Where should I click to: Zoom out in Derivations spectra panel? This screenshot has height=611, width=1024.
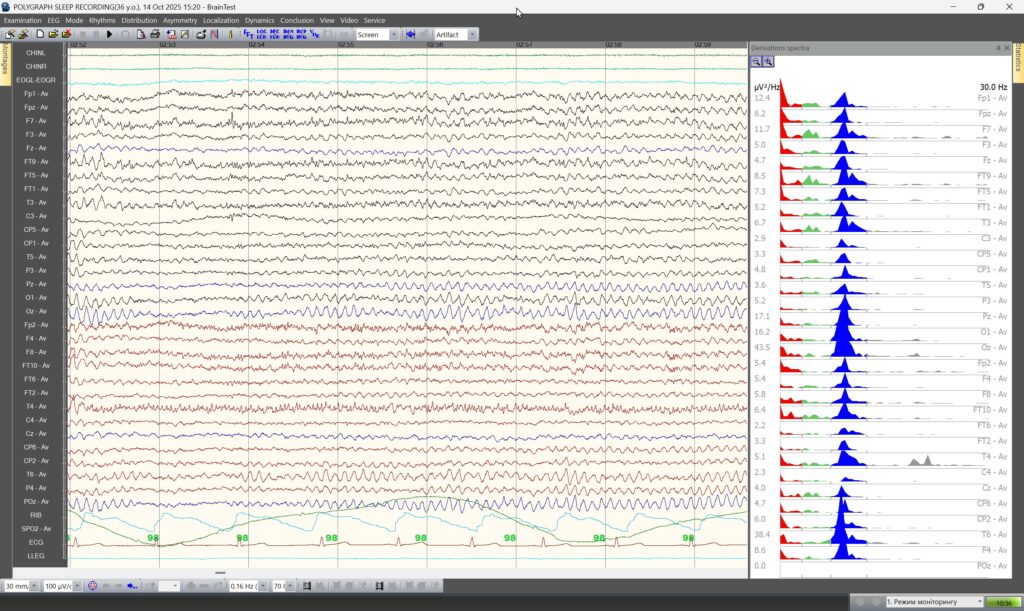pos(756,62)
